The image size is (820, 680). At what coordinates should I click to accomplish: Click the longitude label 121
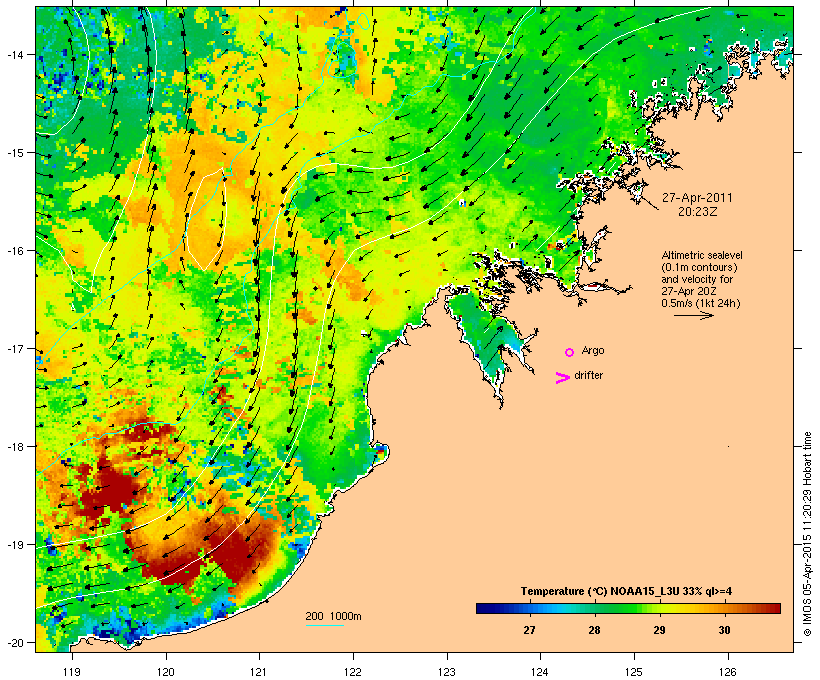[259, 672]
